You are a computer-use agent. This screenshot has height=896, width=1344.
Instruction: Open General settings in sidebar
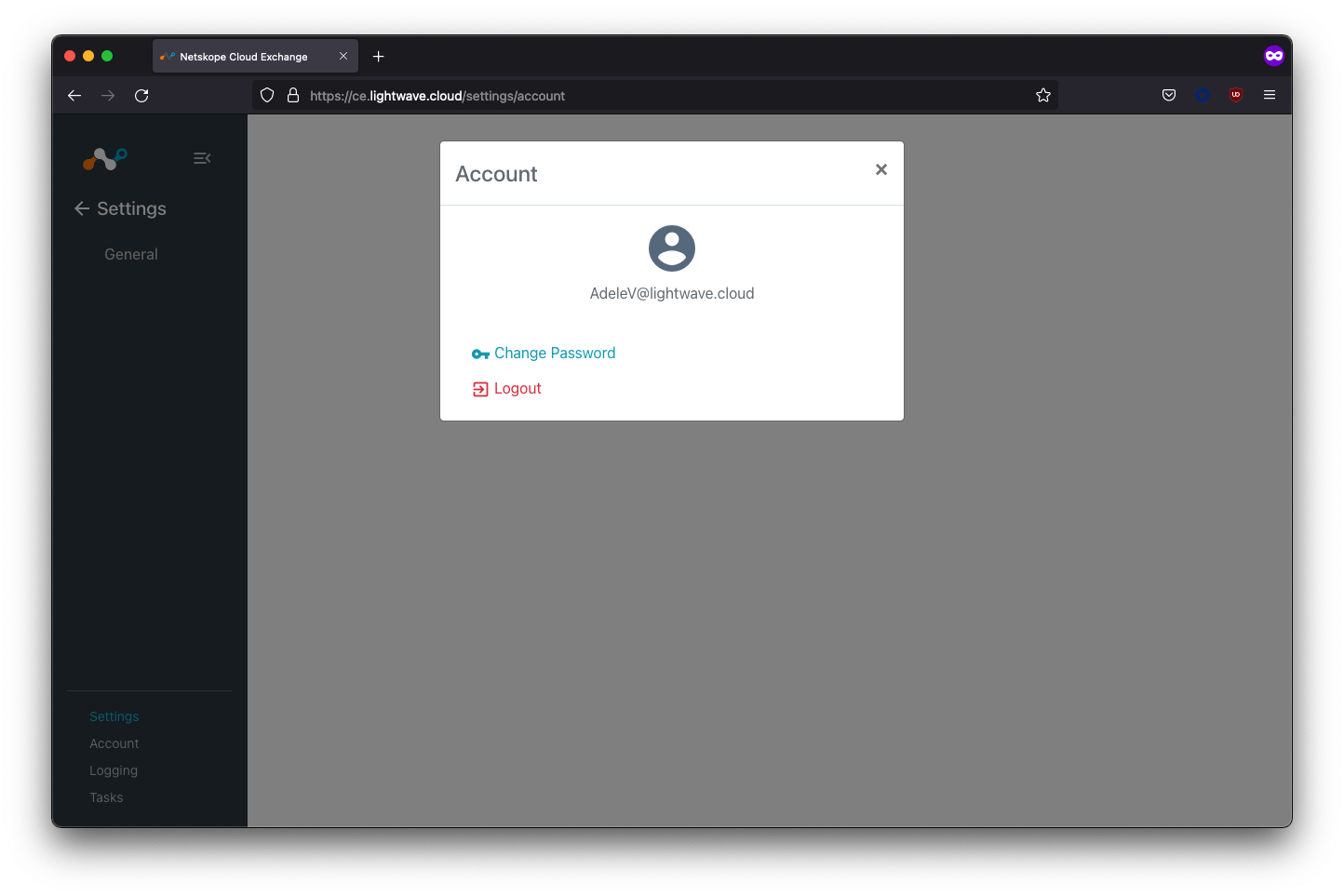click(131, 254)
